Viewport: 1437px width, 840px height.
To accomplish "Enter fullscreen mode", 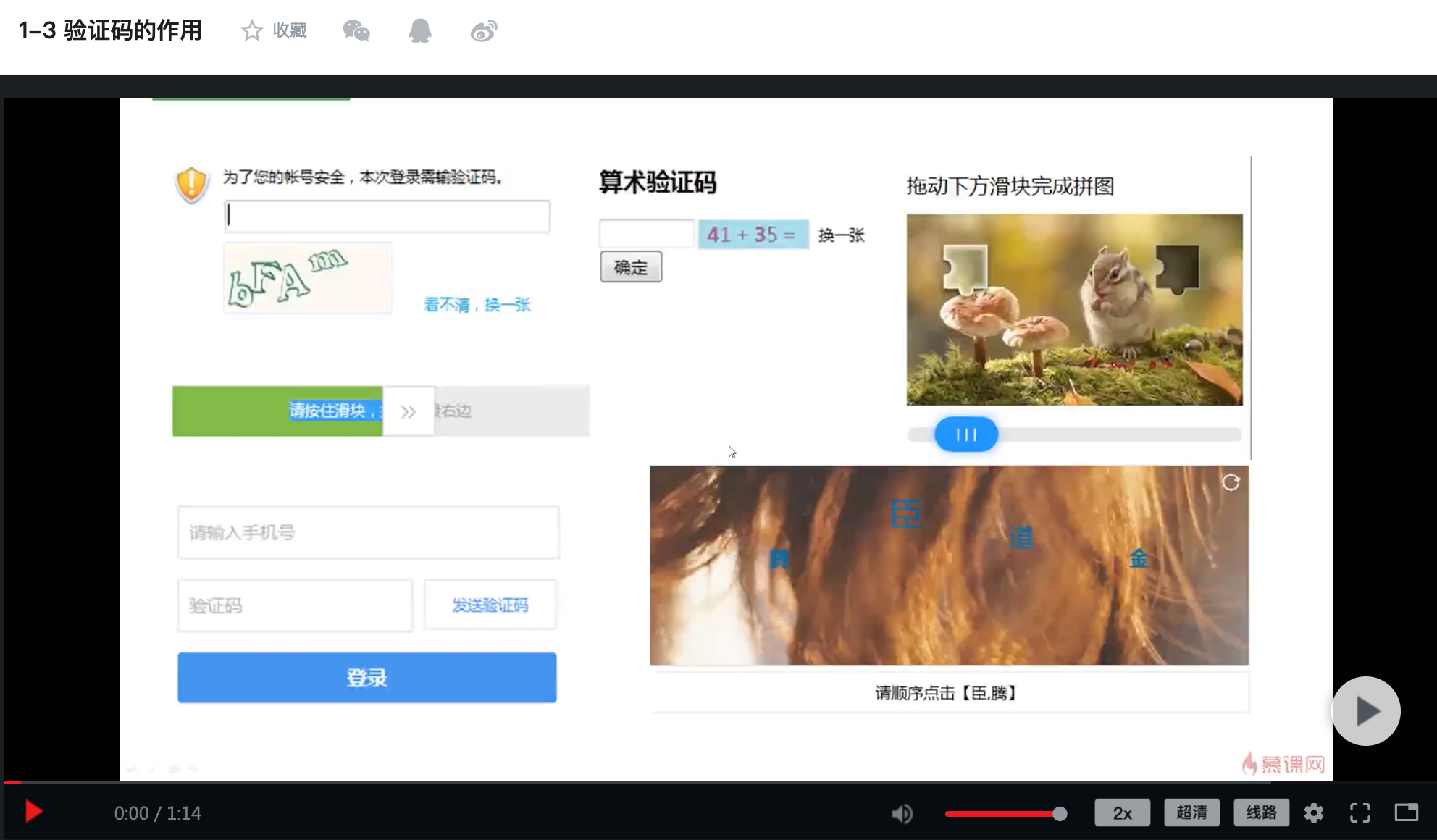I will (x=1360, y=812).
